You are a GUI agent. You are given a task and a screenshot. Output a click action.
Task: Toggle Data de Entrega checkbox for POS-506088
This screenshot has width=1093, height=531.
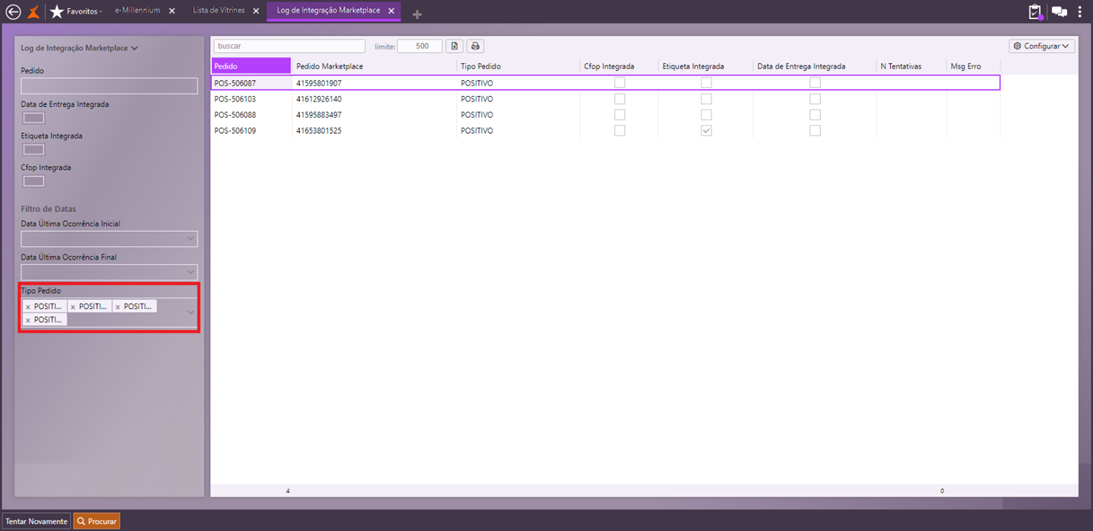tap(815, 114)
